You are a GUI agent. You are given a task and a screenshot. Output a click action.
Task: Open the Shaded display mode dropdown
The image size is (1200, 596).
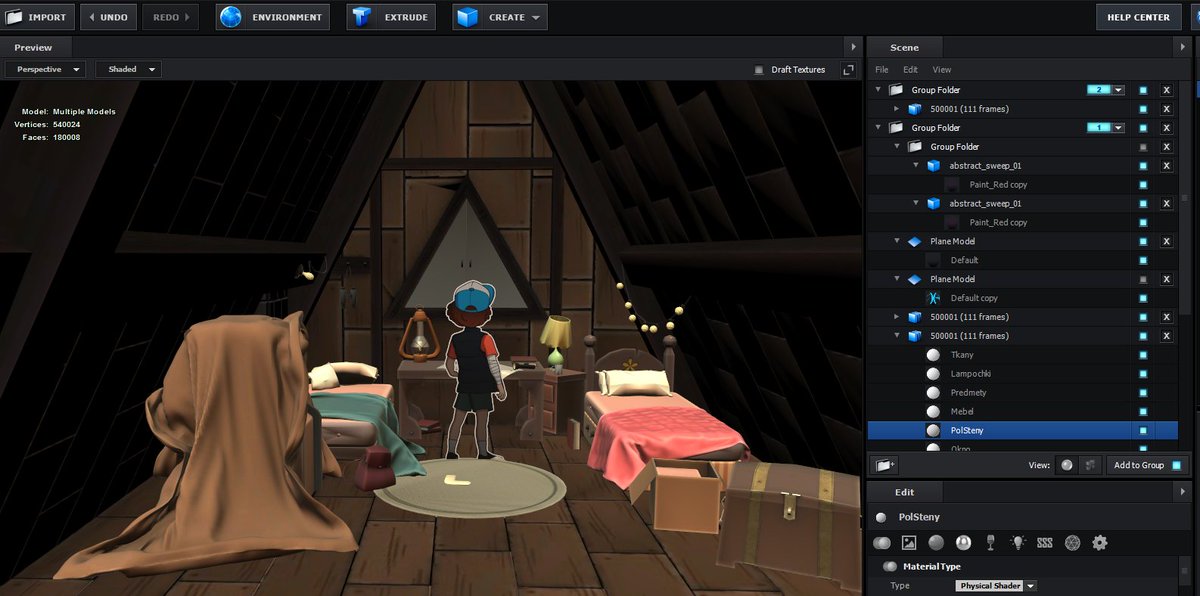tap(128, 69)
